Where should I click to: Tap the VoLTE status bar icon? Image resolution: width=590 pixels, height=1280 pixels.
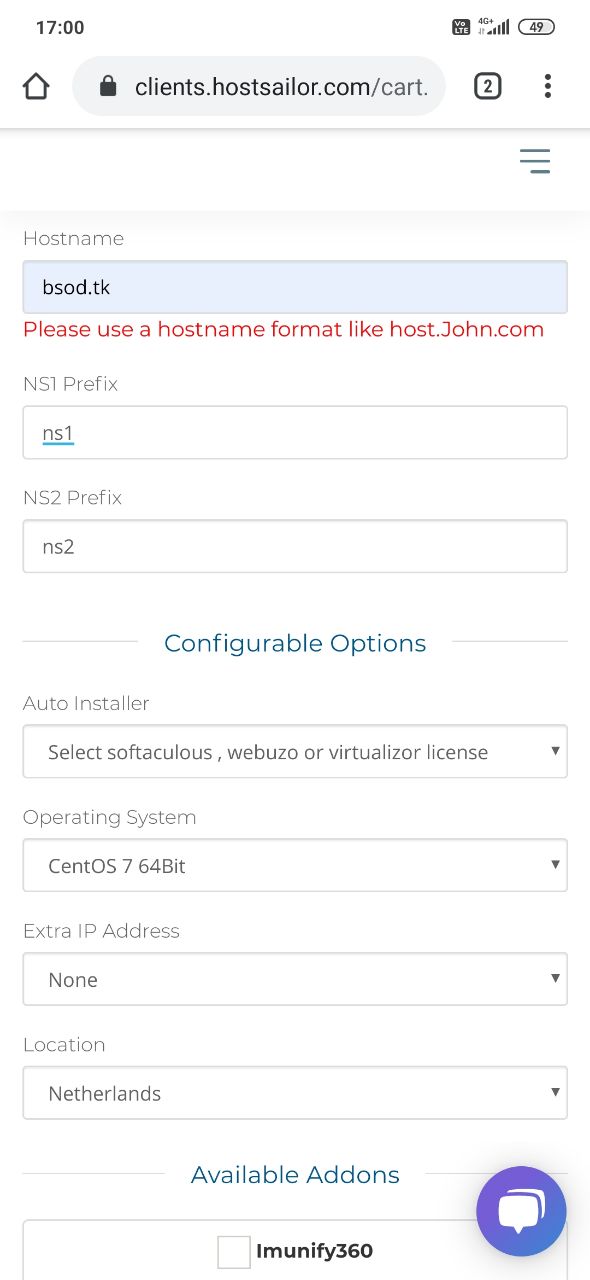tap(461, 27)
